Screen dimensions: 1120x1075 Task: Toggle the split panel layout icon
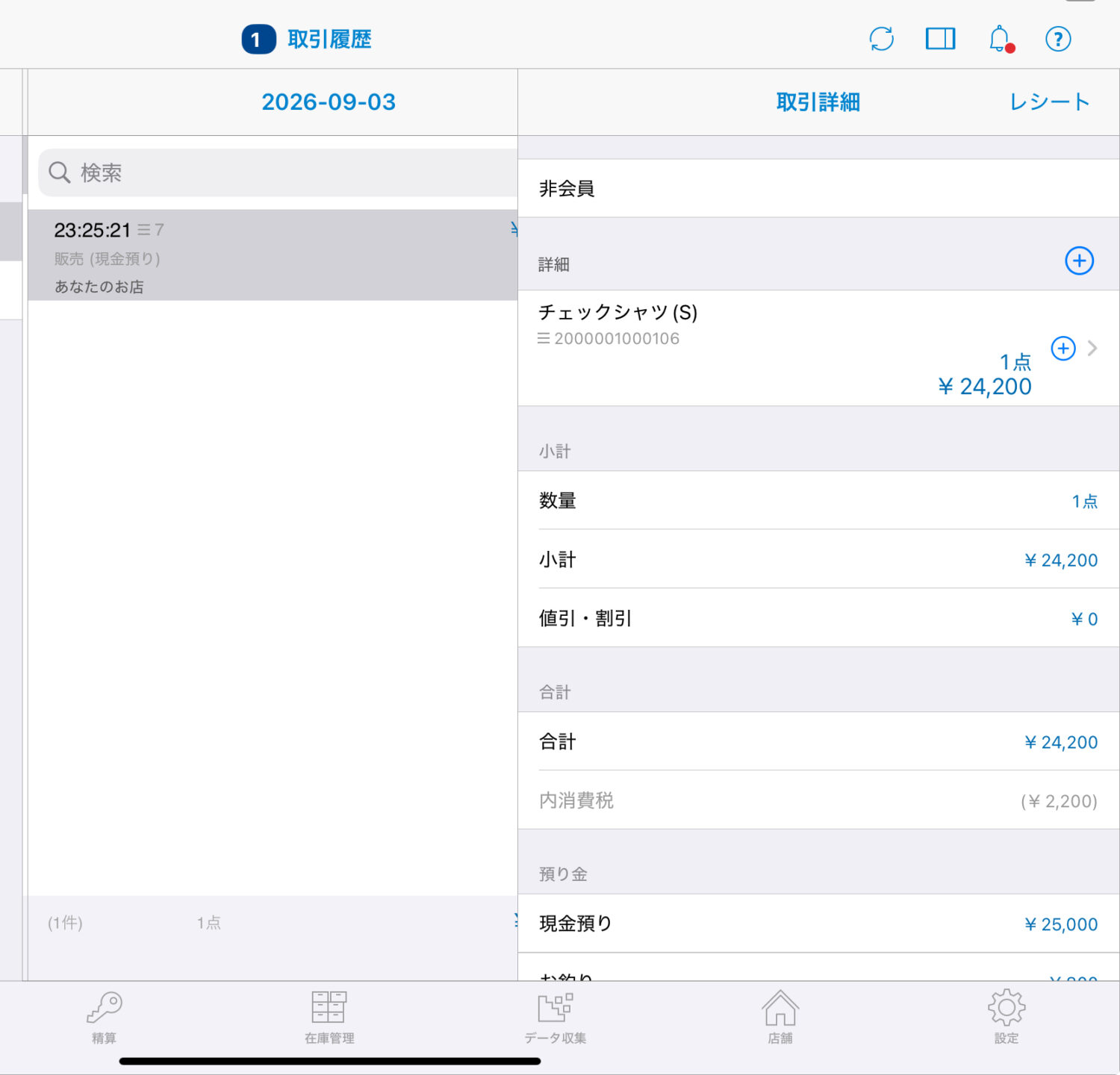pos(940,39)
